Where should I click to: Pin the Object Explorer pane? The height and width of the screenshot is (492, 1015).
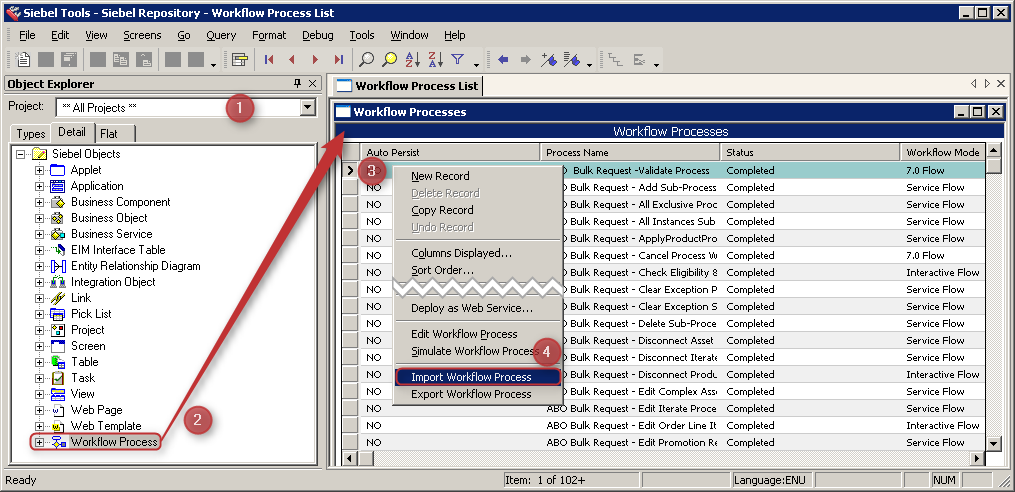pyautogui.click(x=298, y=84)
